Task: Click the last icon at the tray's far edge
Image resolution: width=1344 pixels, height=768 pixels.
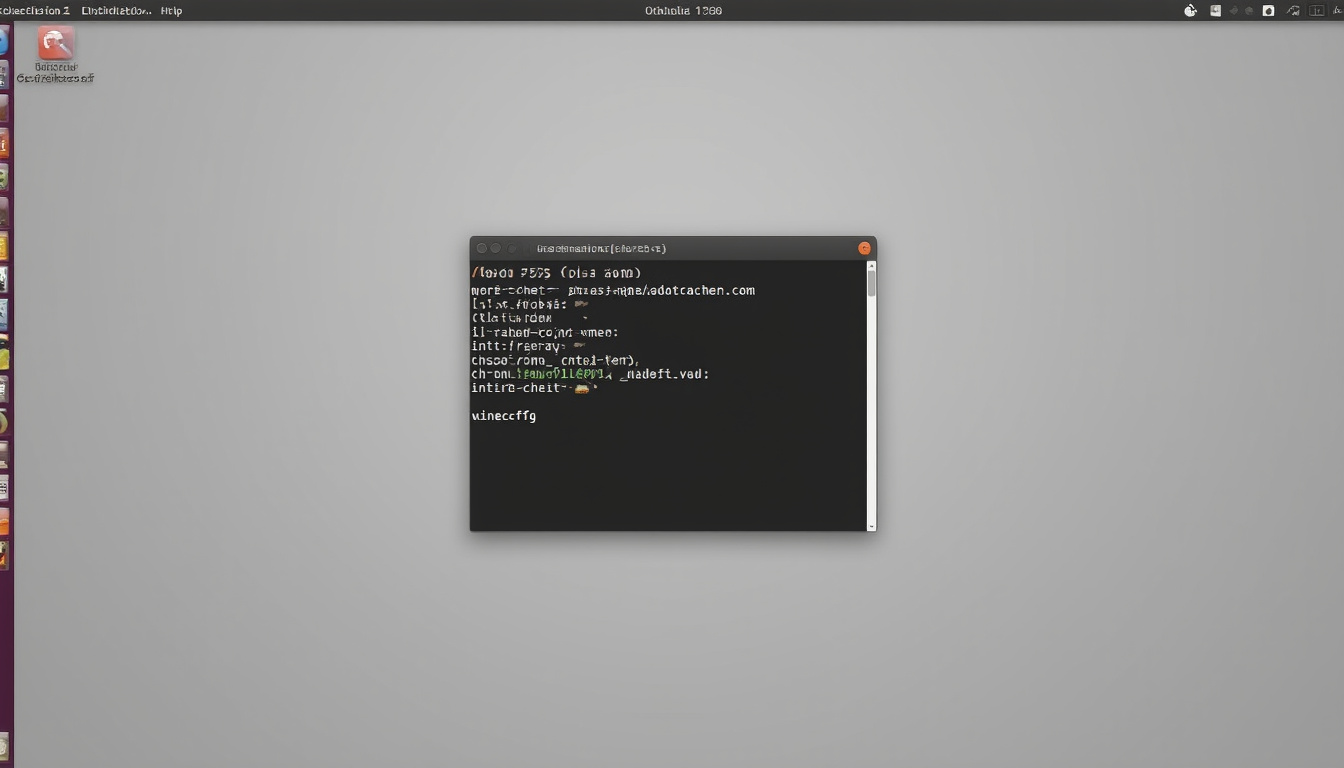Action: pos(1335,11)
